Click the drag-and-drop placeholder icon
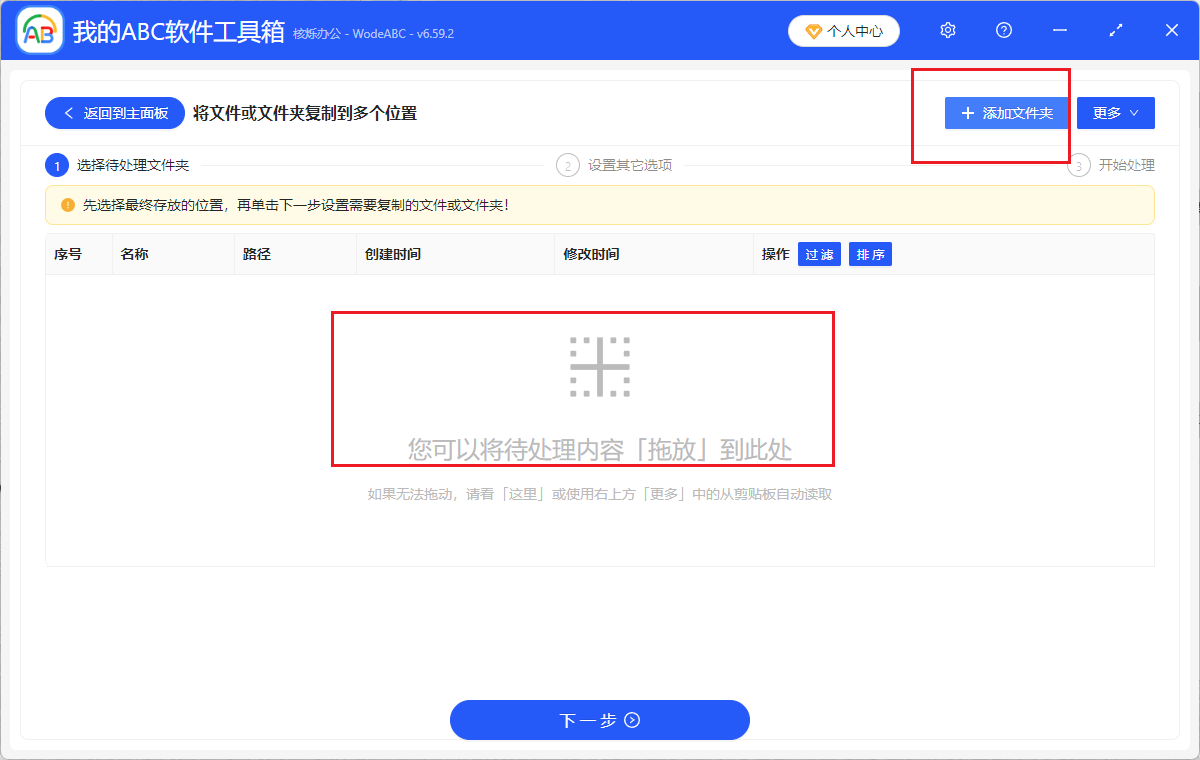This screenshot has height=760, width=1200. point(600,368)
